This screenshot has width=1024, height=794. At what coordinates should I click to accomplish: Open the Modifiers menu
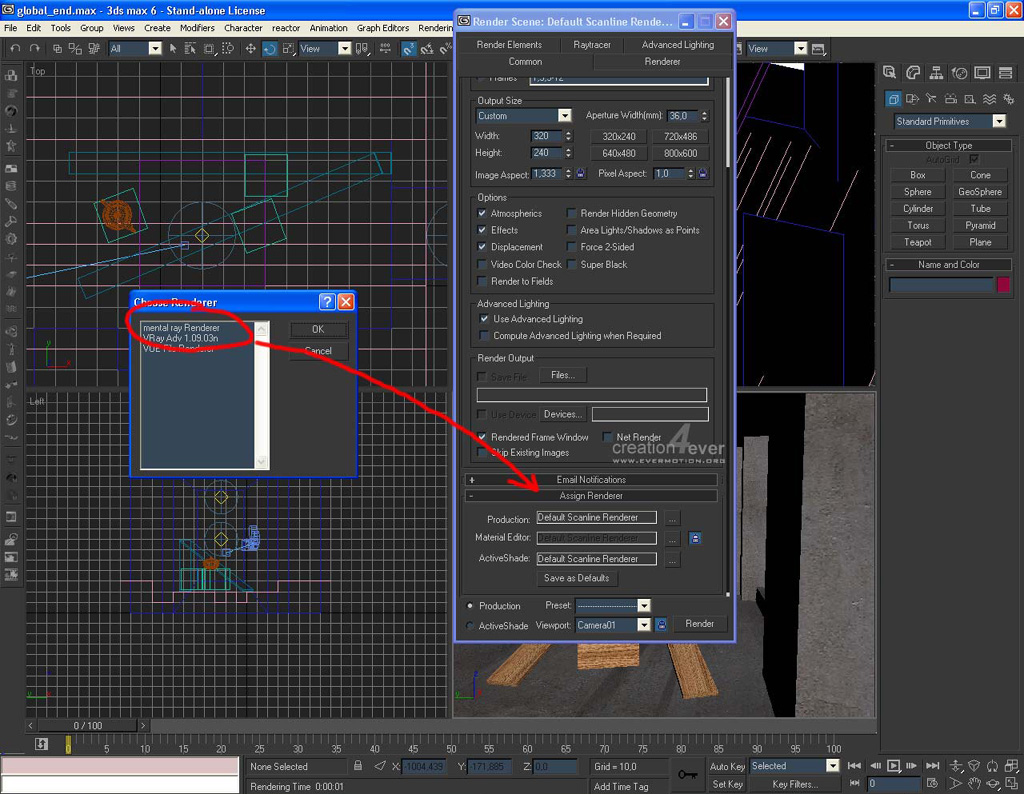[196, 28]
